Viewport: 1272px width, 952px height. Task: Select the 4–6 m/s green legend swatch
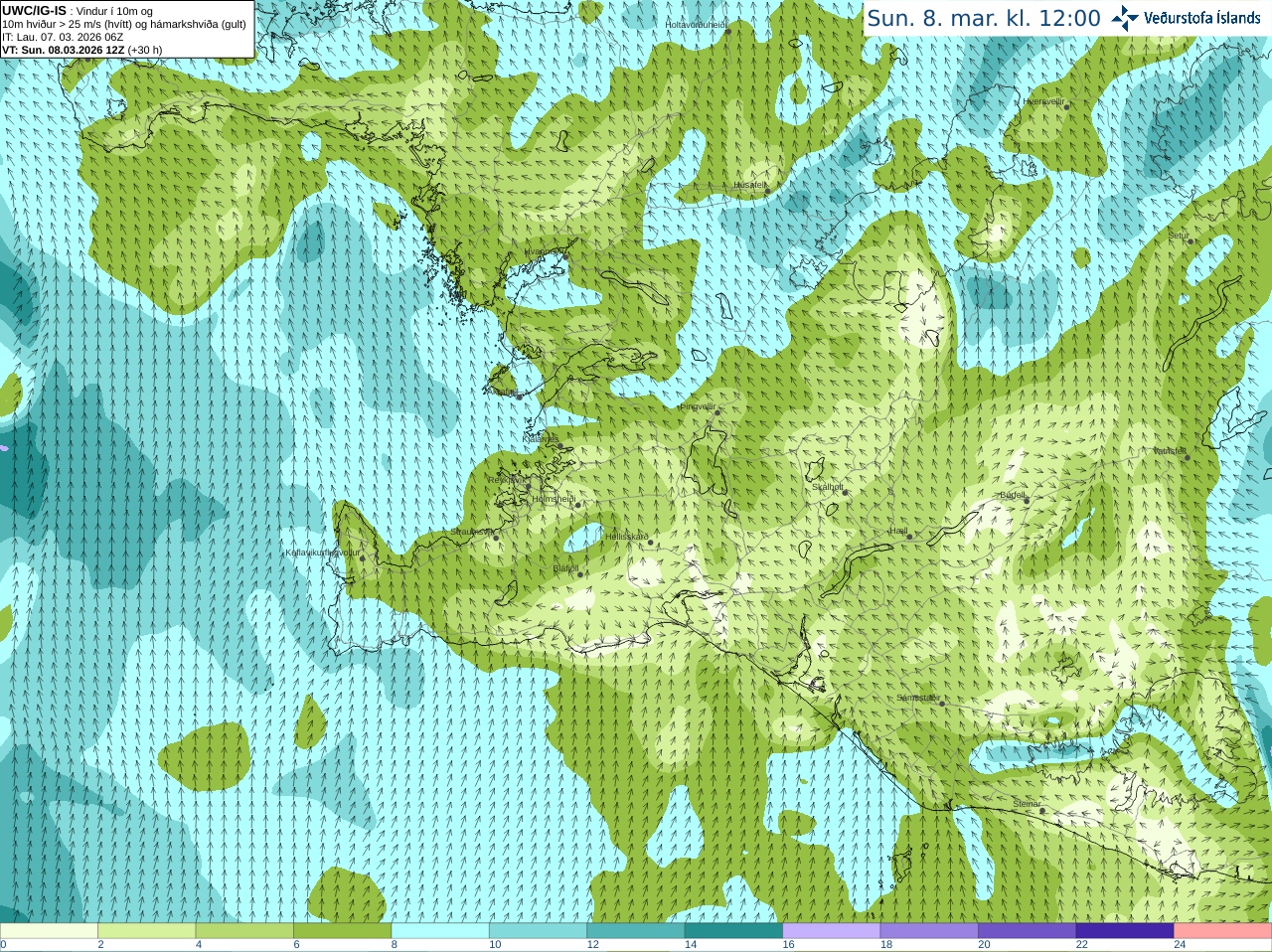(x=244, y=931)
